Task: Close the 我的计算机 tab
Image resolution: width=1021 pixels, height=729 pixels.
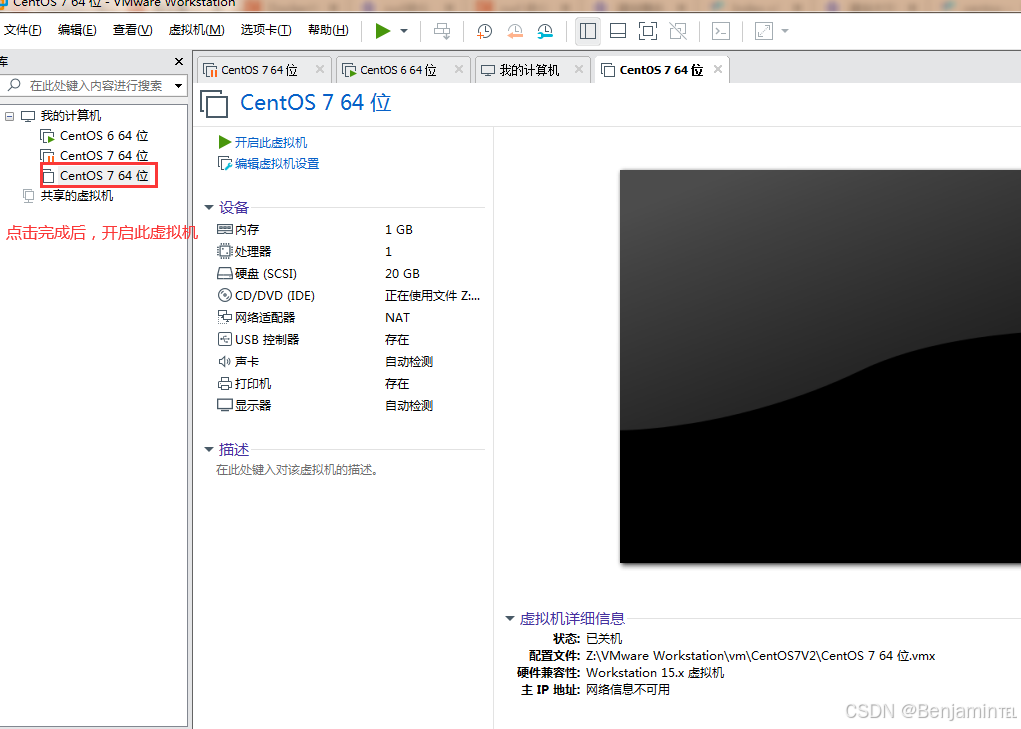Action: click(579, 69)
